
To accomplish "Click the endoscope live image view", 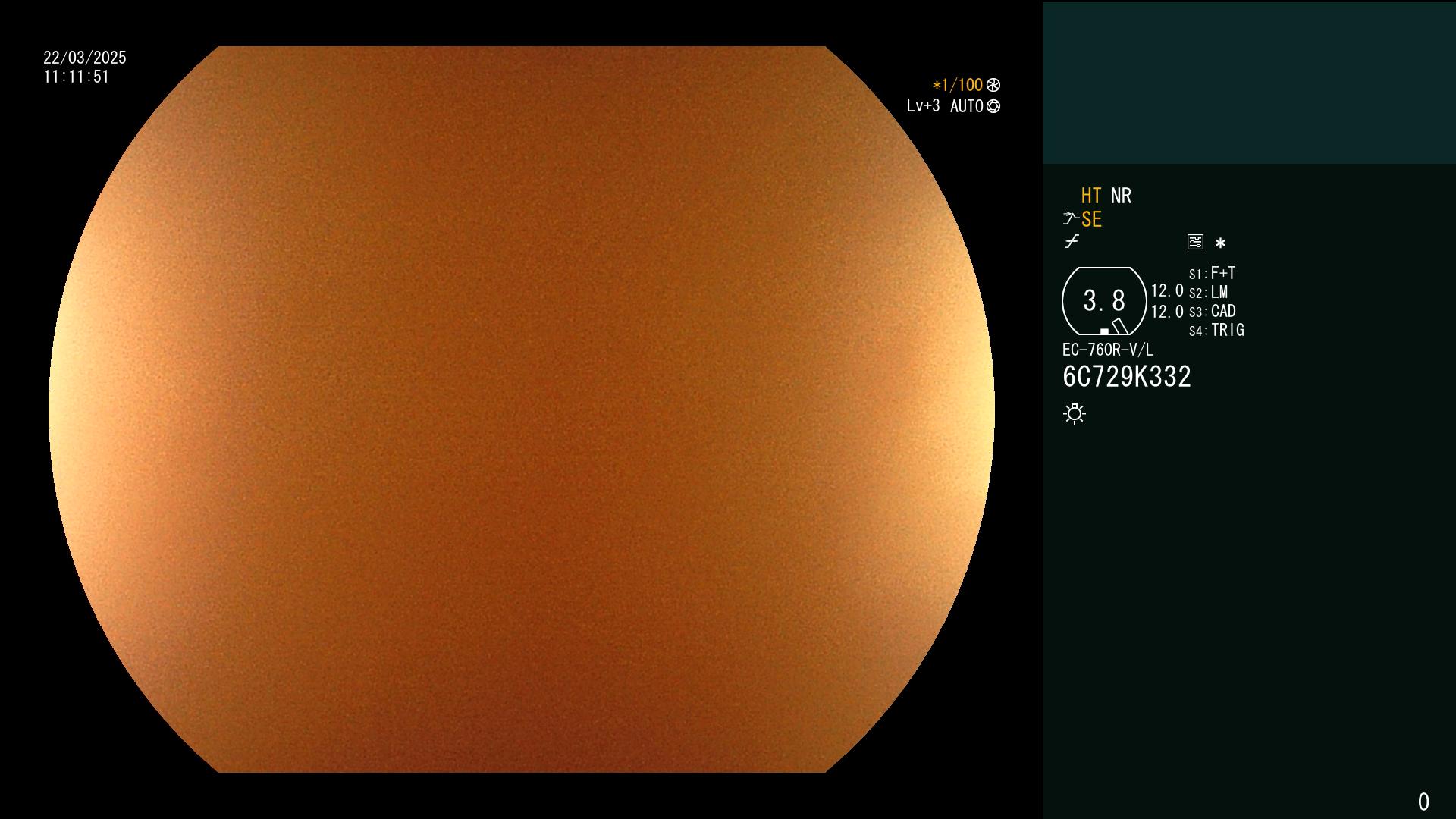I will coord(522,409).
